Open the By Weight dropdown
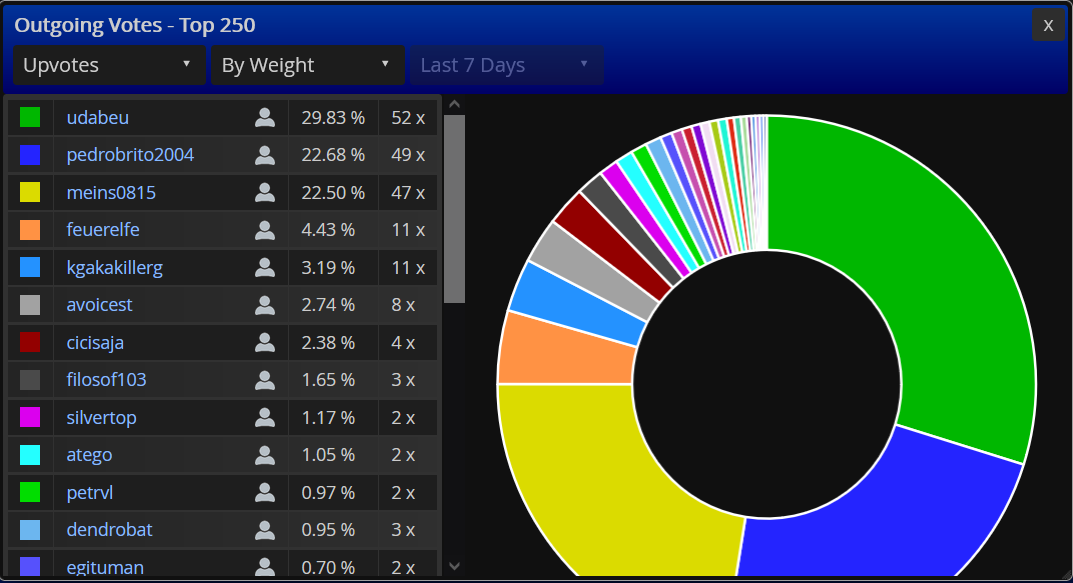The image size is (1073, 583). click(308, 65)
